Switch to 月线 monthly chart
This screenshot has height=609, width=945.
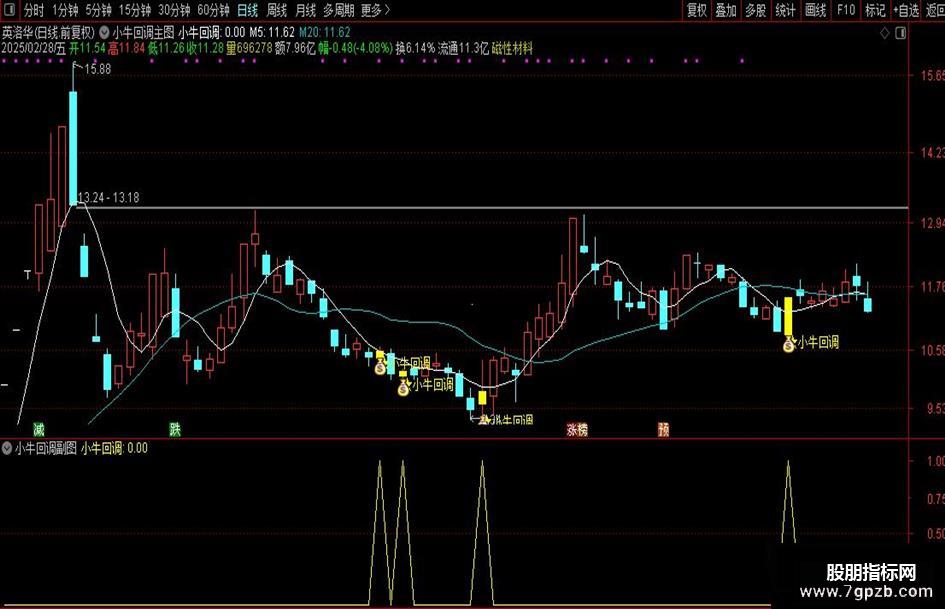tap(306, 10)
